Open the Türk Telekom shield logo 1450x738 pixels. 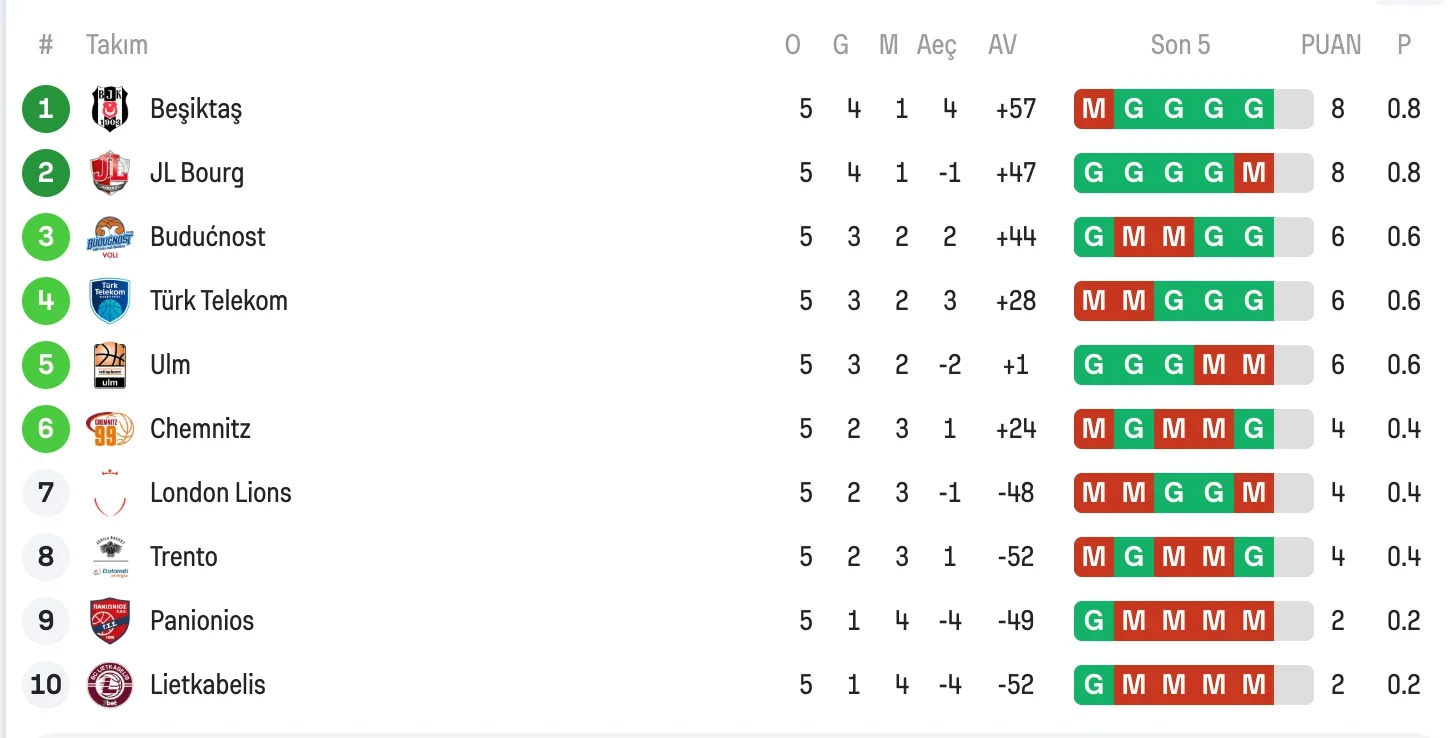(110, 300)
